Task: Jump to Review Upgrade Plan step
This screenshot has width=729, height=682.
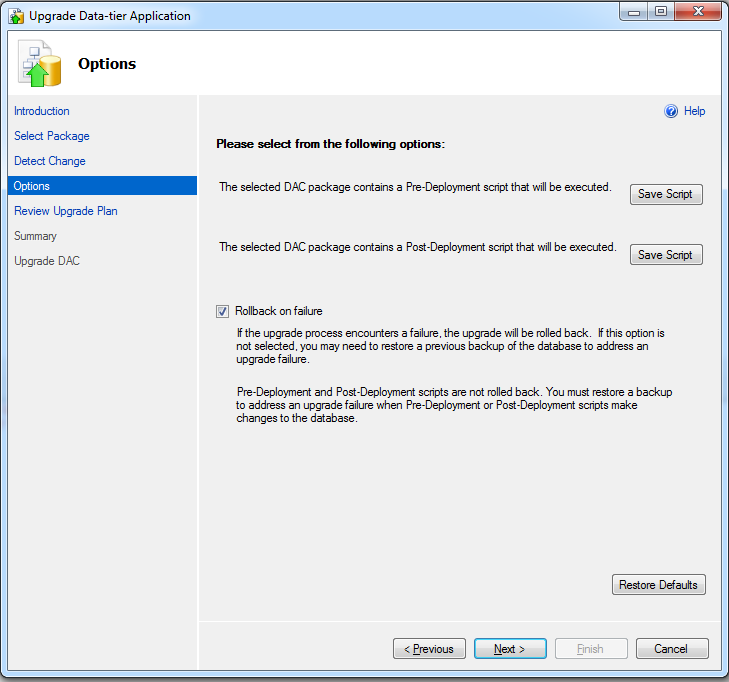Action: [x=66, y=211]
